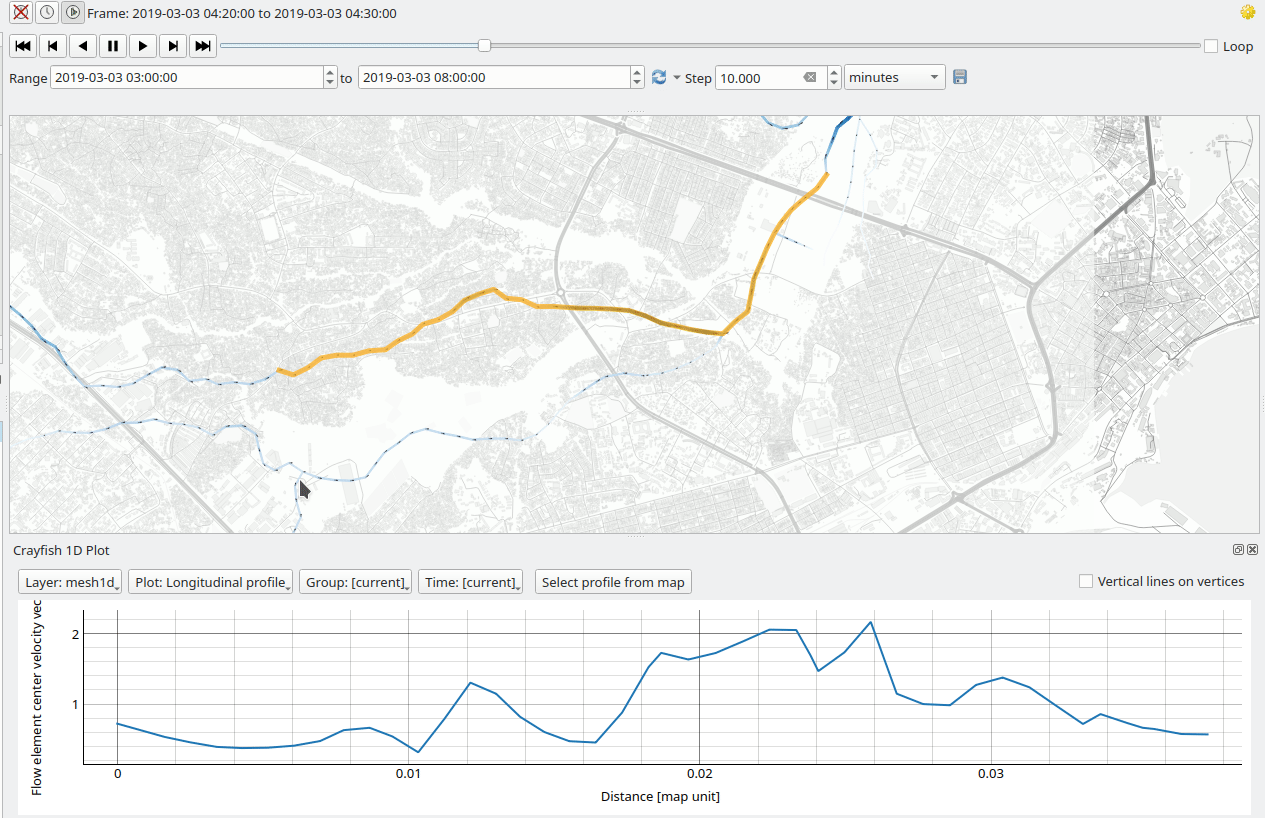
Task: Enable vertical lines on vertices
Action: coord(1086,582)
